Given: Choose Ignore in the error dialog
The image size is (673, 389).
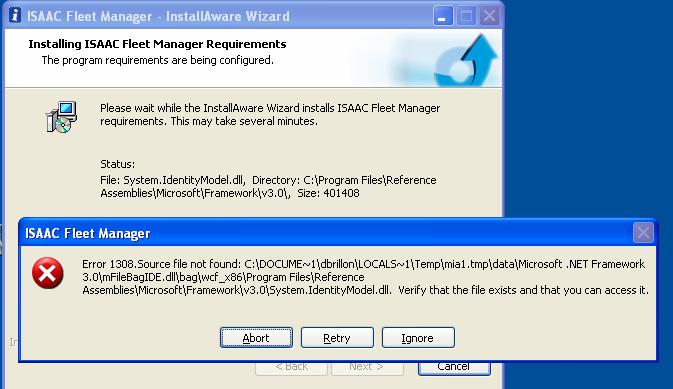Looking at the screenshot, I should [418, 338].
